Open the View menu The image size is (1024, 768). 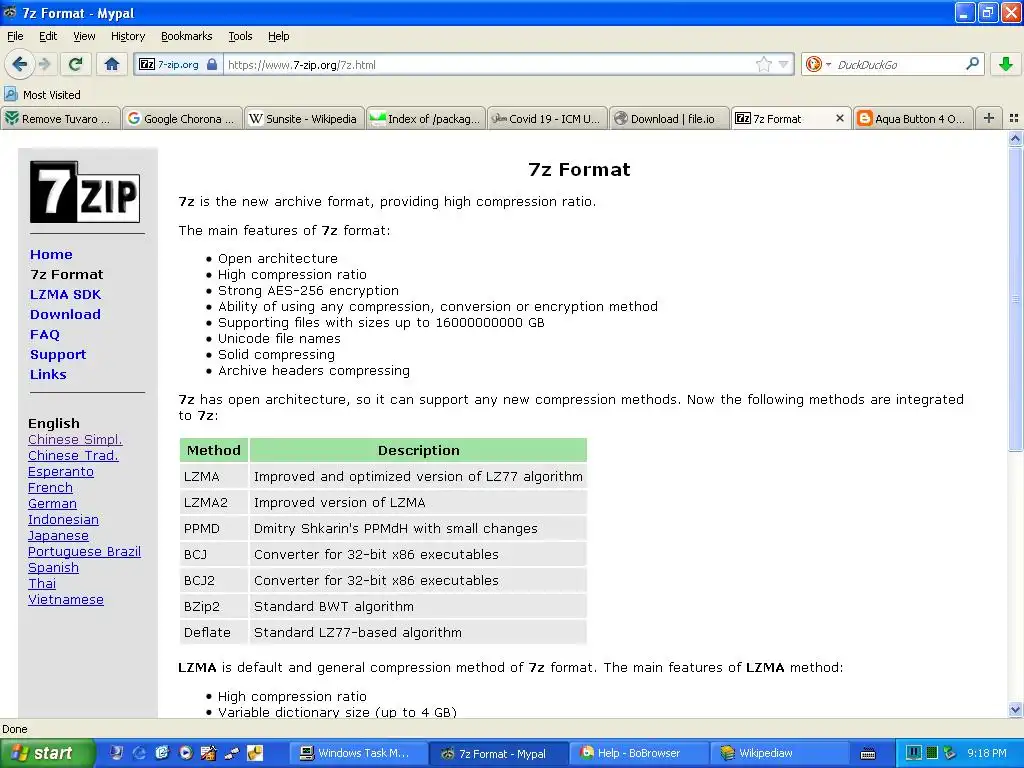click(84, 36)
